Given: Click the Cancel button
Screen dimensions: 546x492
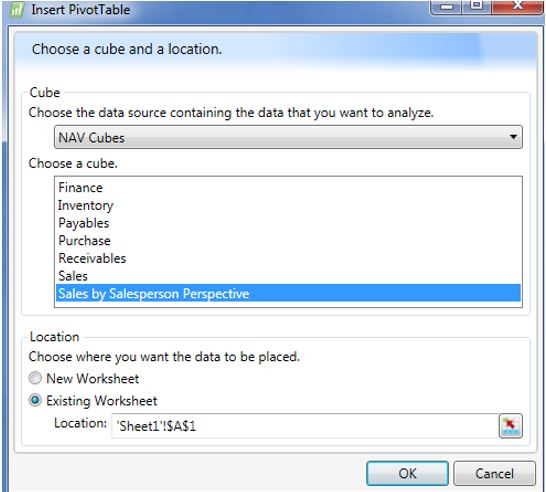Looking at the screenshot, I should (494, 473).
